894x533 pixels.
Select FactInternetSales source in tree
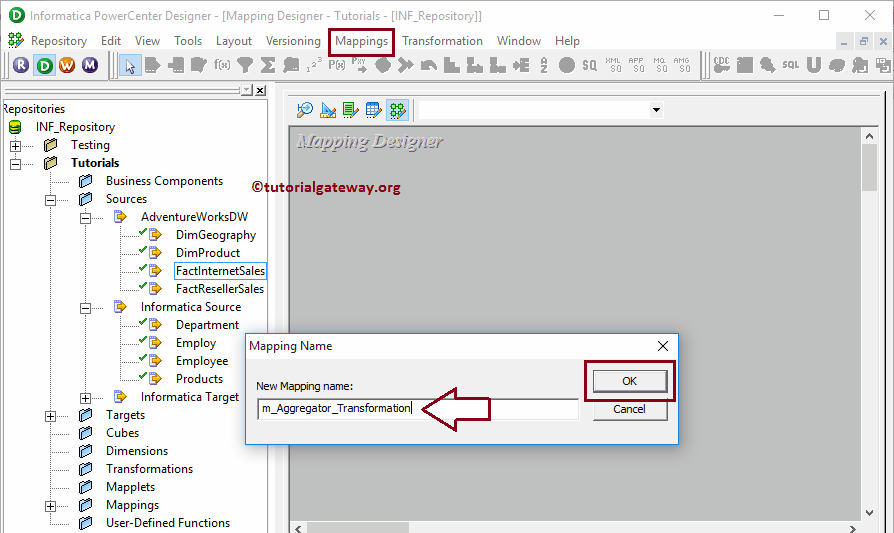coord(220,271)
